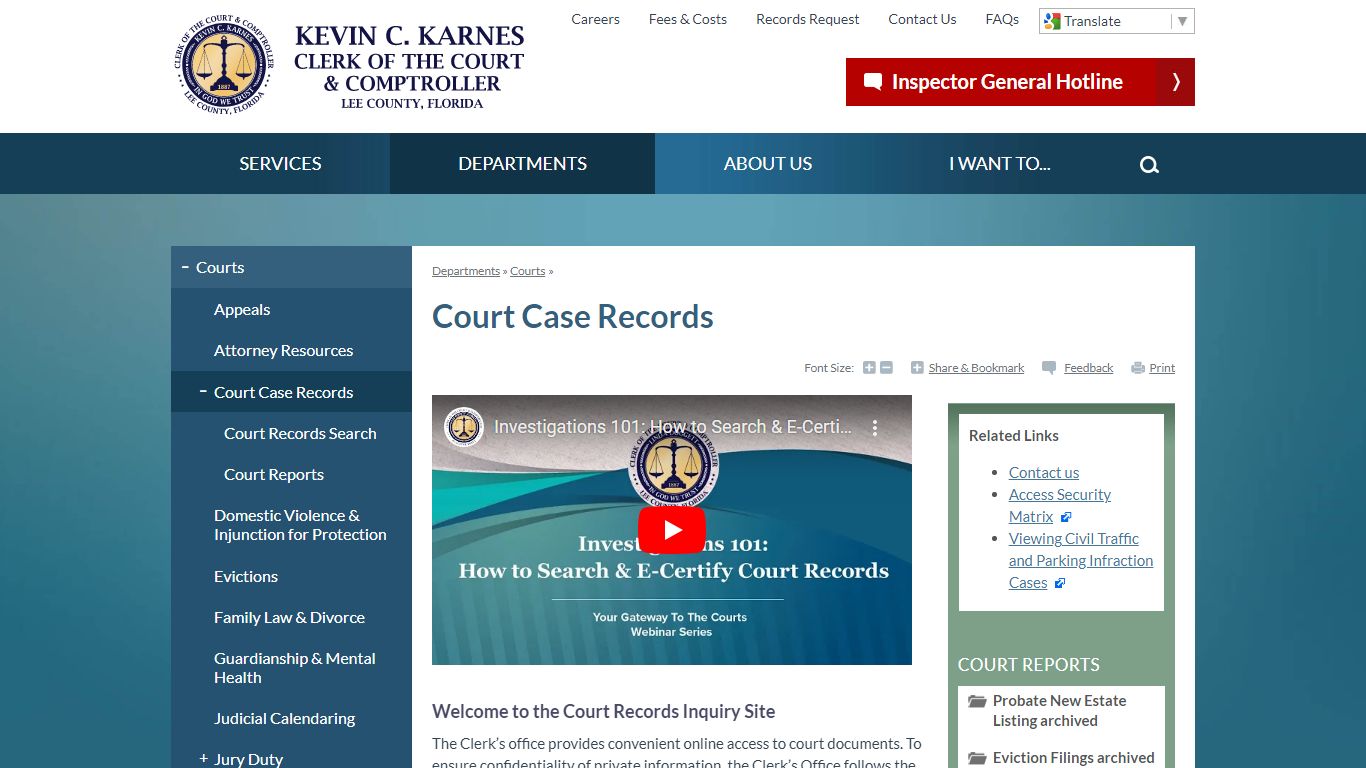This screenshot has height=768, width=1366.
Task: Open Viewing Civil Traffic and Parking Infraction Cases
Action: (x=1080, y=560)
